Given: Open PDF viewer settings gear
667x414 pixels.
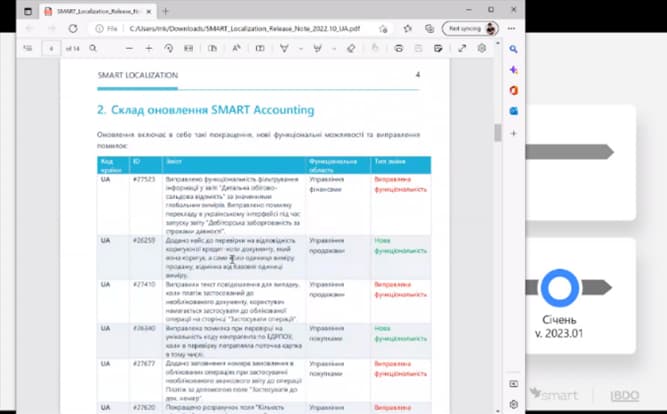Looking at the screenshot, I should tap(482, 49).
